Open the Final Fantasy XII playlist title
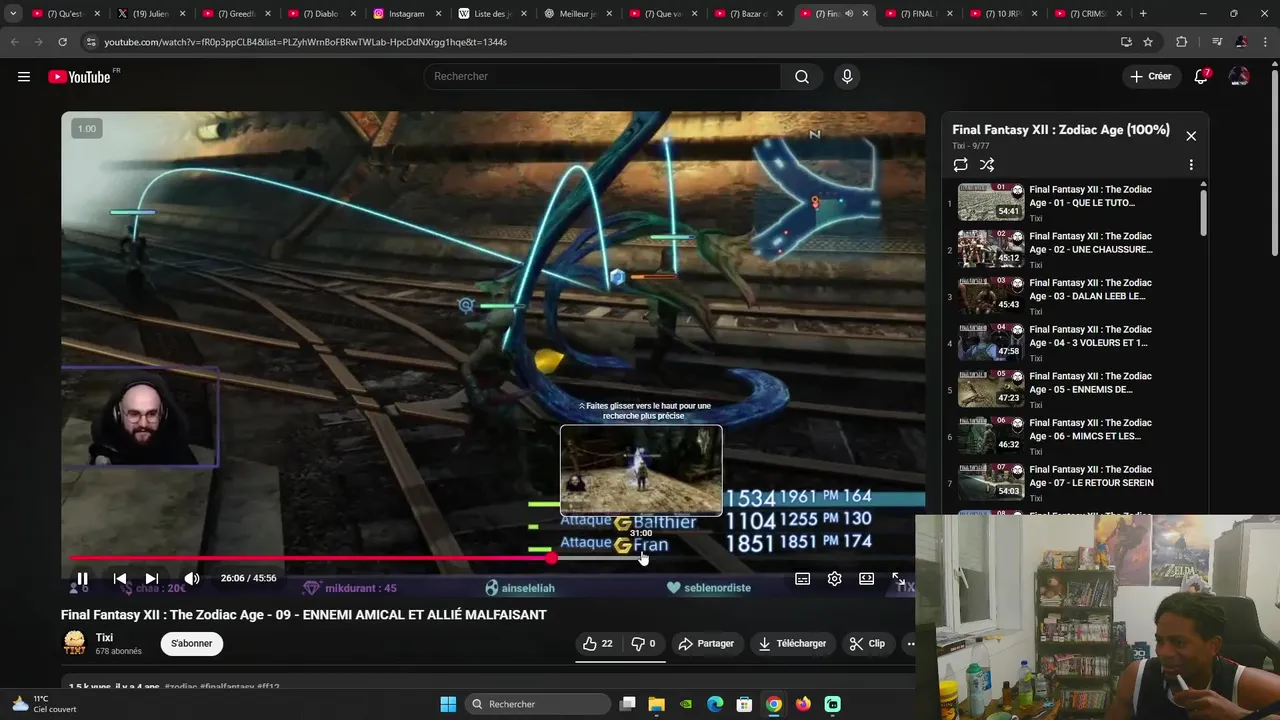Image resolution: width=1280 pixels, height=720 pixels. coord(1061,130)
